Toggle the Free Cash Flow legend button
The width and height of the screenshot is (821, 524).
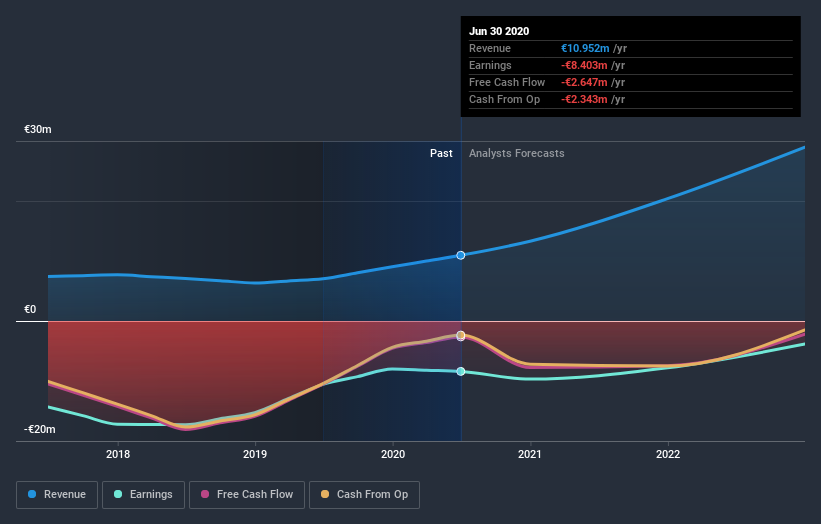247,495
